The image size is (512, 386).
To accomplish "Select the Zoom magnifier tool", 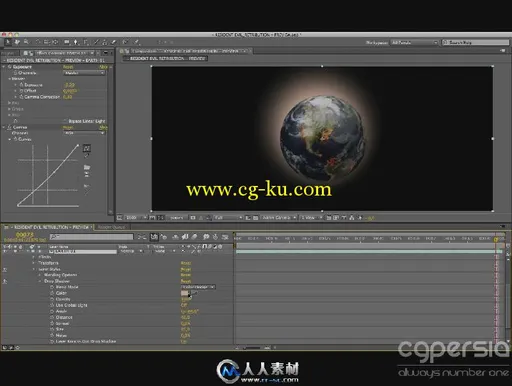I will point(26,42).
